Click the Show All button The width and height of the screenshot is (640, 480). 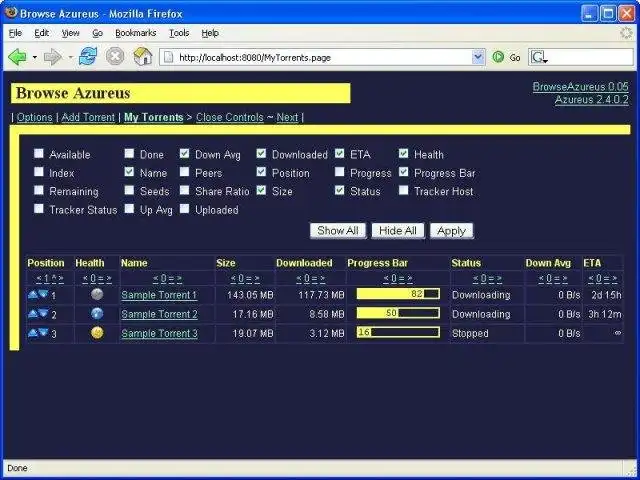click(x=338, y=231)
